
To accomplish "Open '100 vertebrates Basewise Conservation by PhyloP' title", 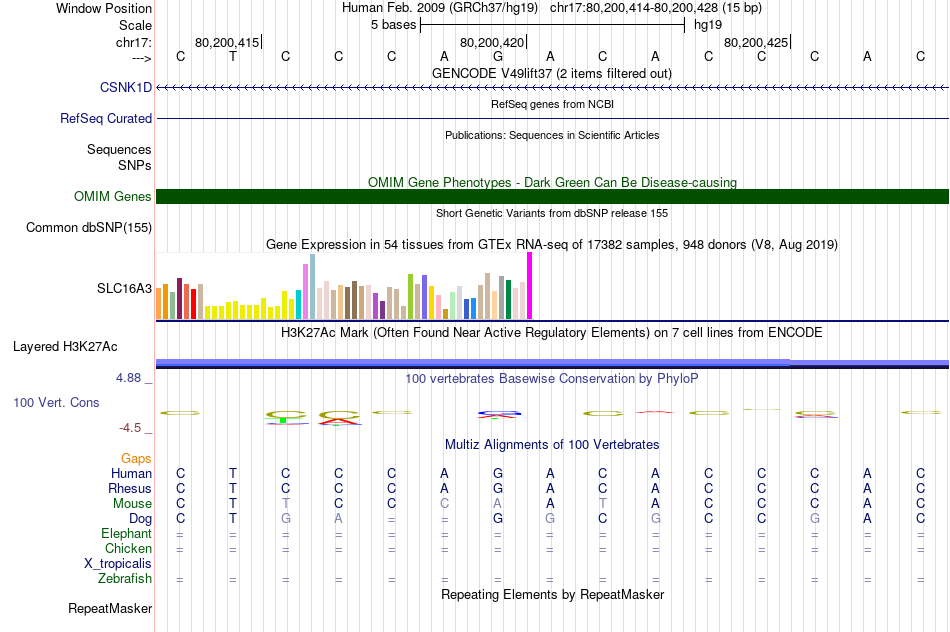I will click(552, 379).
